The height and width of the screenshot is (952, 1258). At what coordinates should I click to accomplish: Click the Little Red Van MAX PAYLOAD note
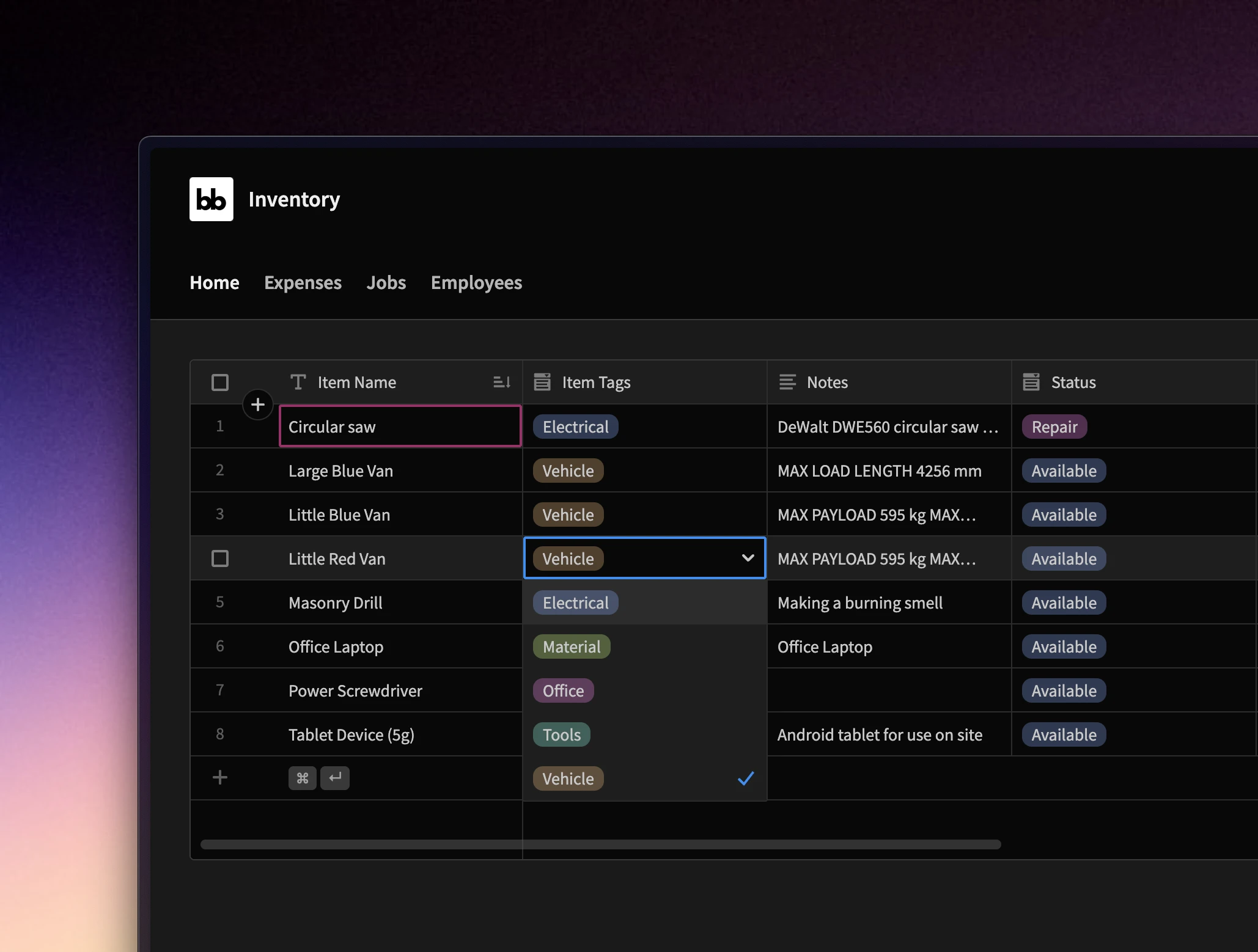pyautogui.click(x=889, y=558)
